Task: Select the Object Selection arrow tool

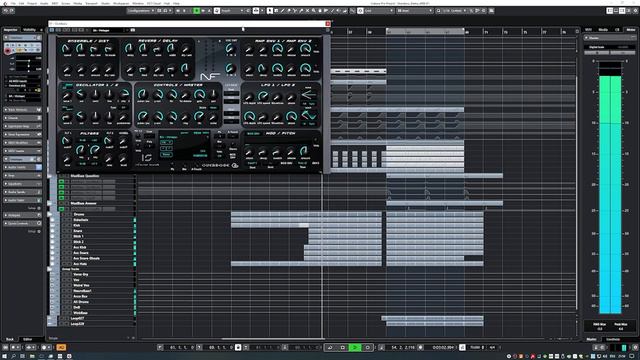Action: point(270,11)
